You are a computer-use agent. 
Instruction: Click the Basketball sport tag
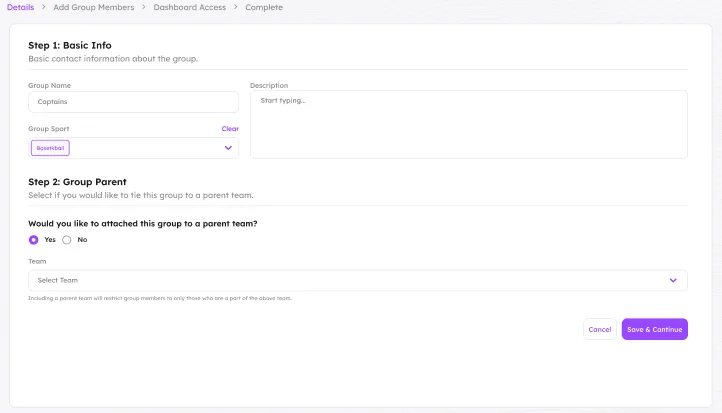50,148
